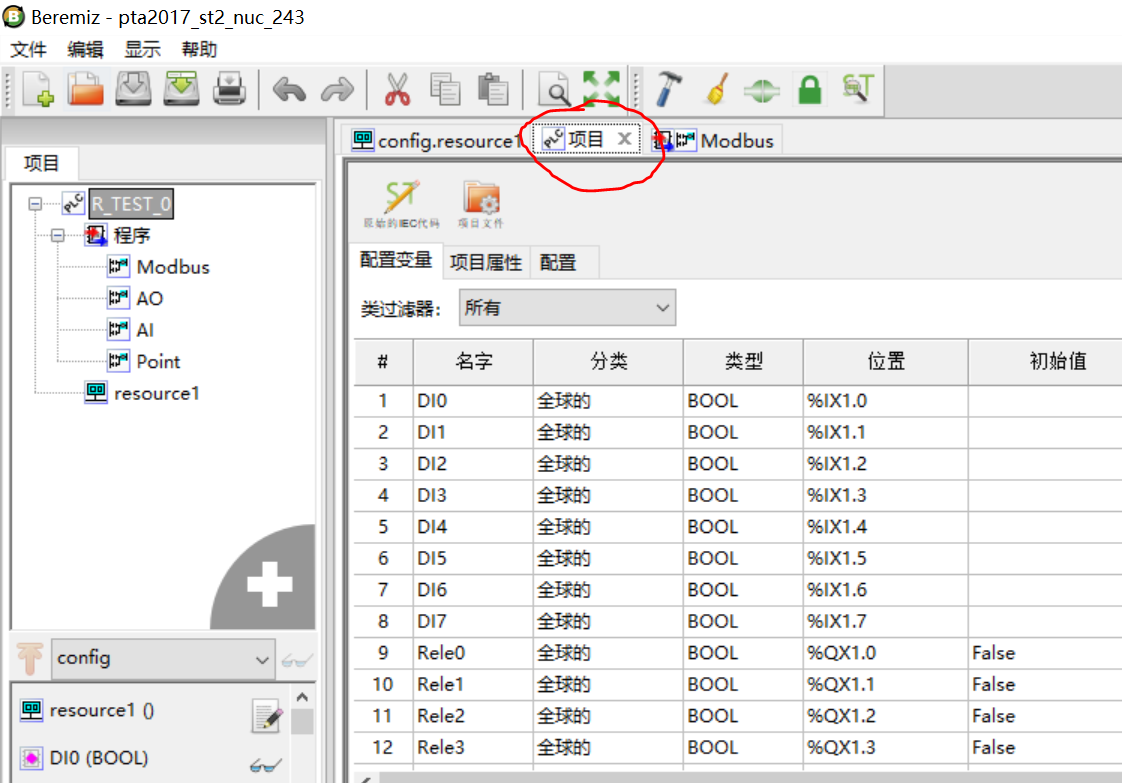
Task: Collapse the 程序 node in the project tree
Action: click(x=59, y=235)
